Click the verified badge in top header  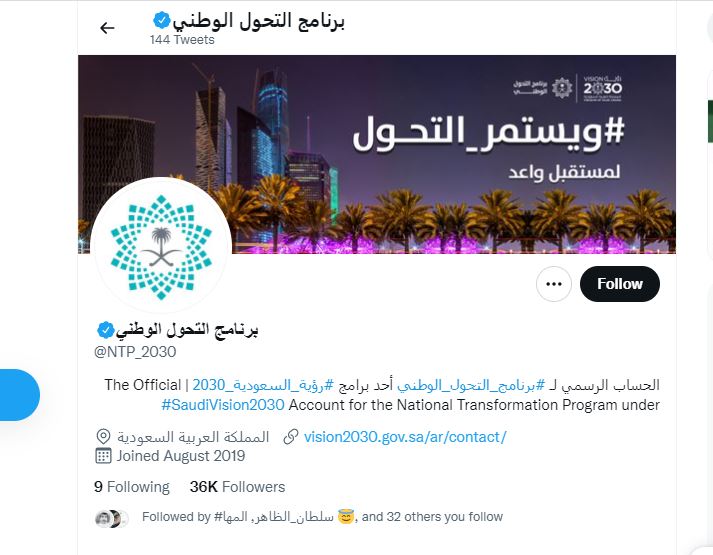click(161, 20)
